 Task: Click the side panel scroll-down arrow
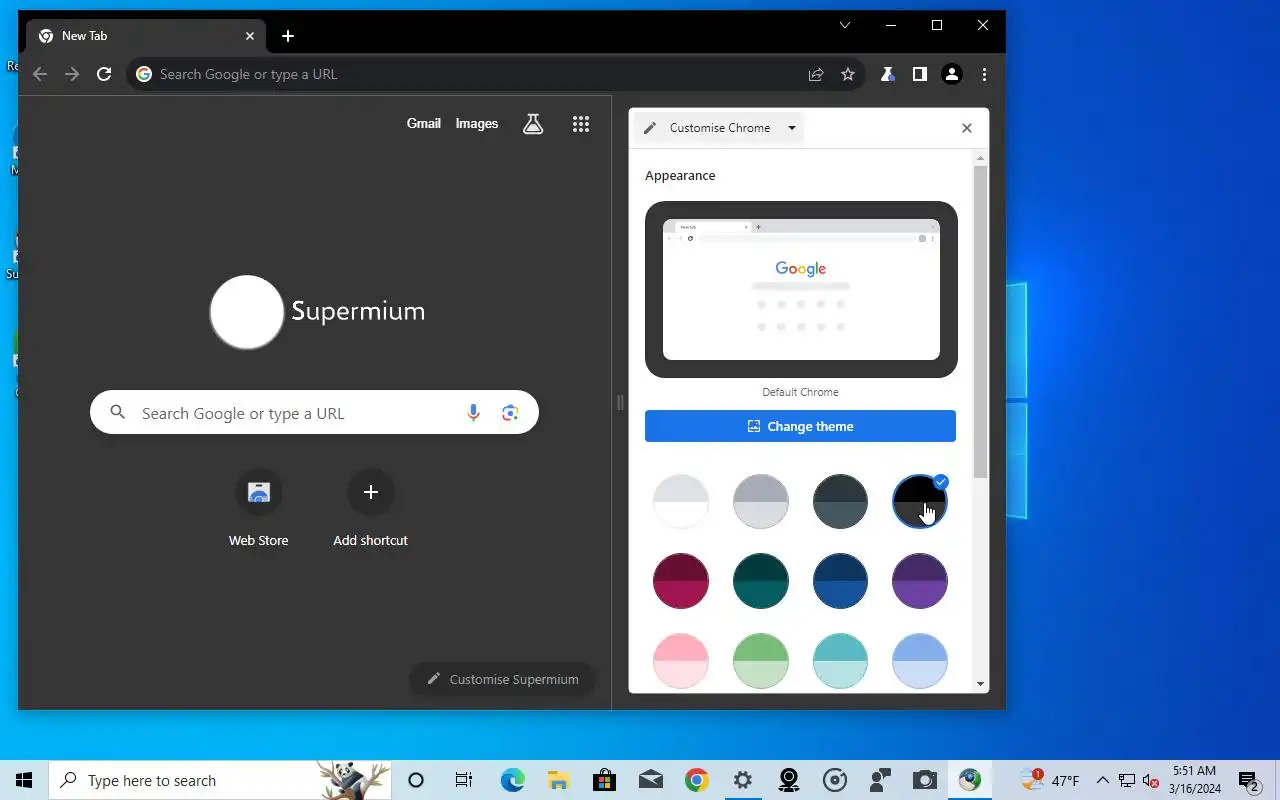(x=981, y=684)
